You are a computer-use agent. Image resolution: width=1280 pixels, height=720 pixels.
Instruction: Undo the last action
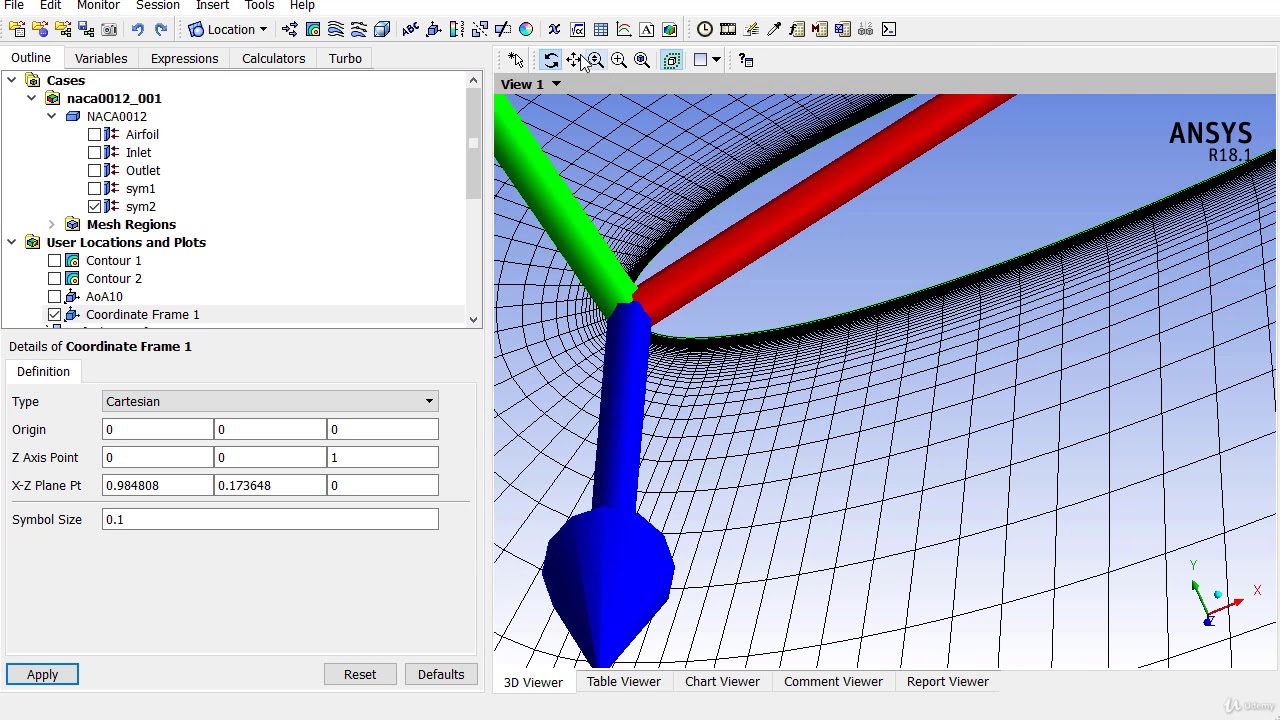pos(138,29)
